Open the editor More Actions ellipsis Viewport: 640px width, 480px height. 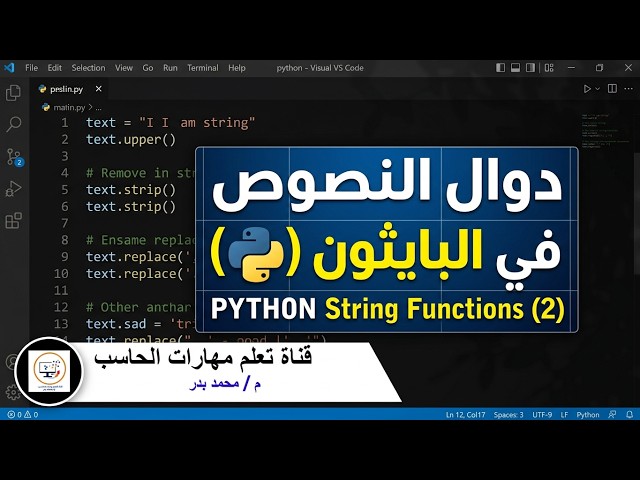(x=628, y=89)
